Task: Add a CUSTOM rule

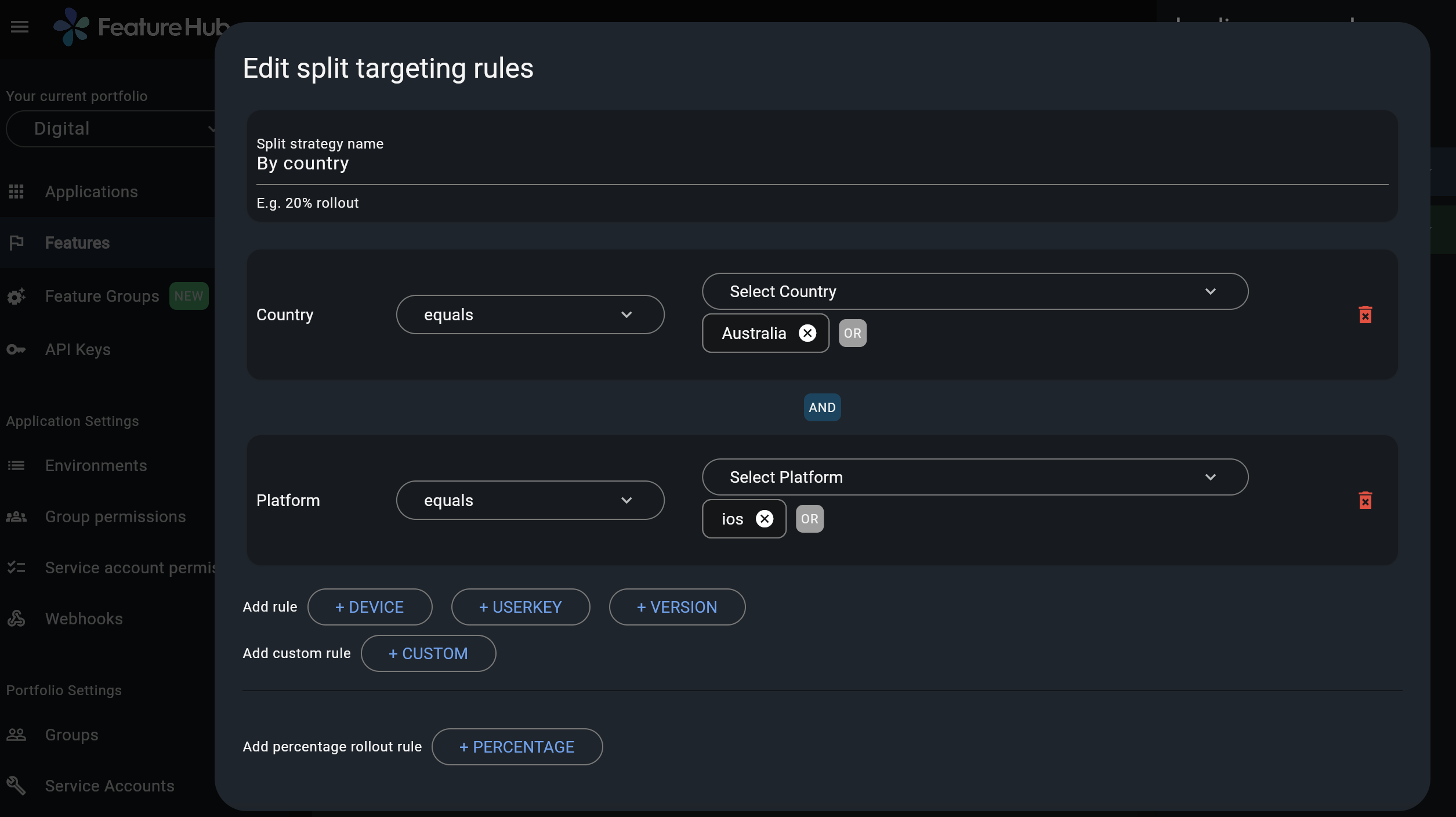Action: [x=428, y=653]
